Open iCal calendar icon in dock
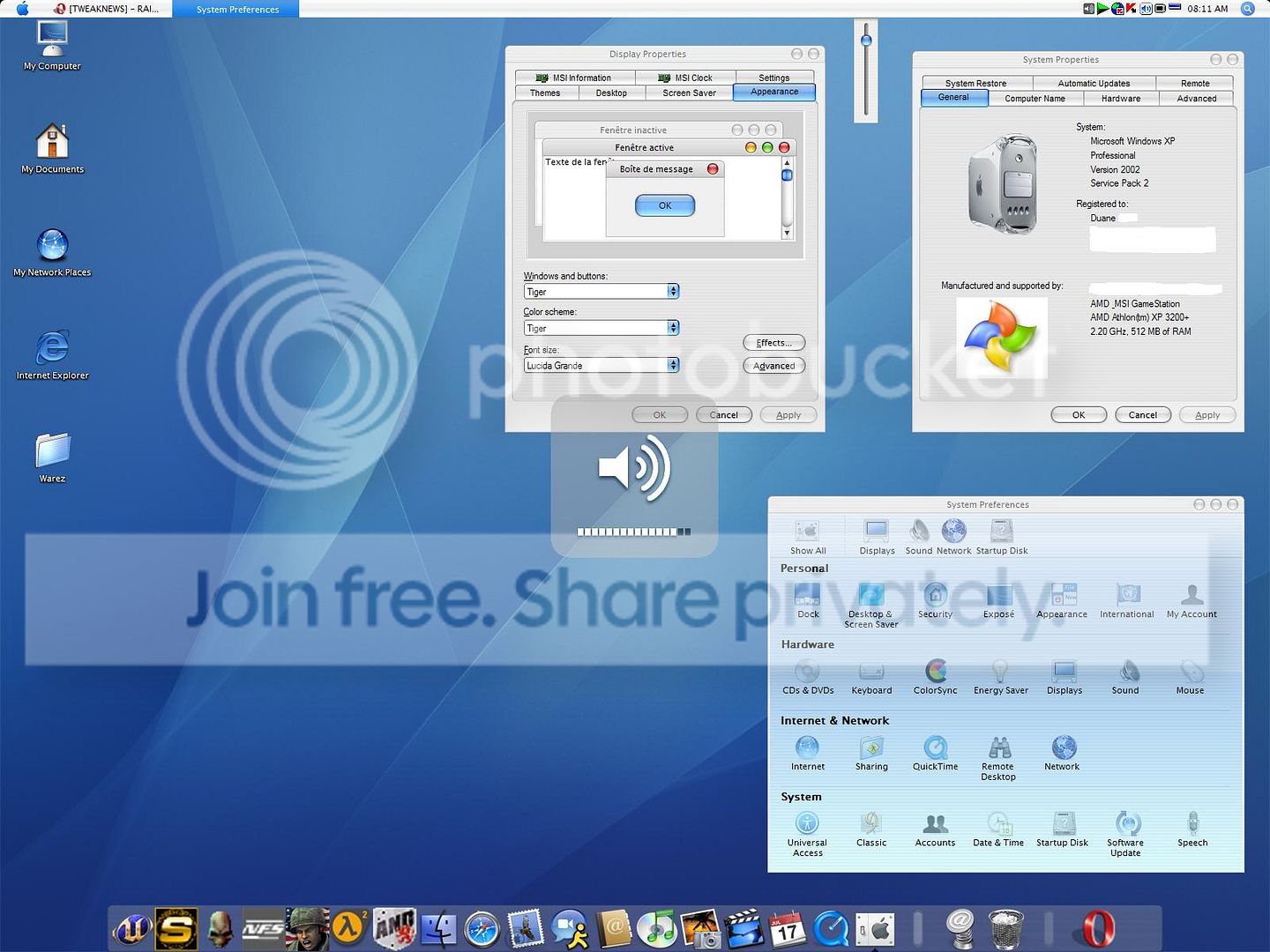This screenshot has height=952, width=1270. click(787, 929)
